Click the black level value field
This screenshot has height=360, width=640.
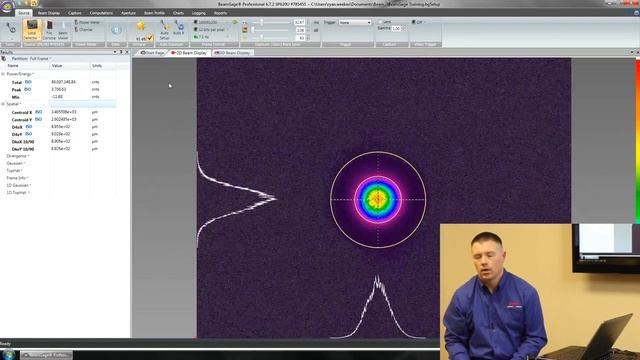click(x=300, y=38)
